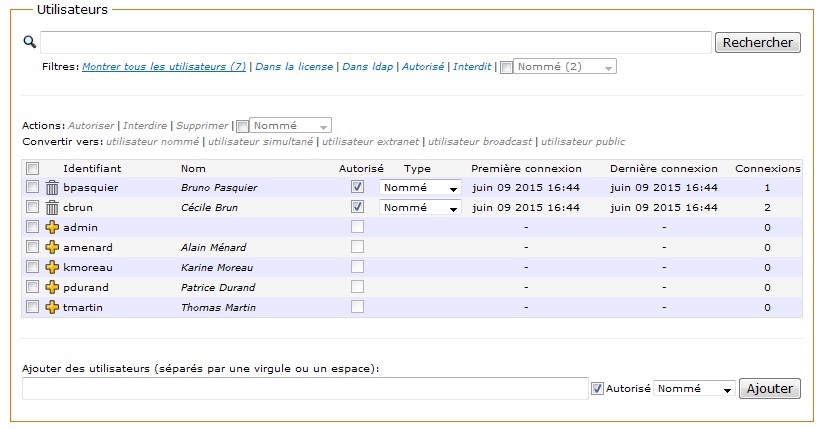
Task: Click the plus icon next to admin
Action: click(52, 227)
